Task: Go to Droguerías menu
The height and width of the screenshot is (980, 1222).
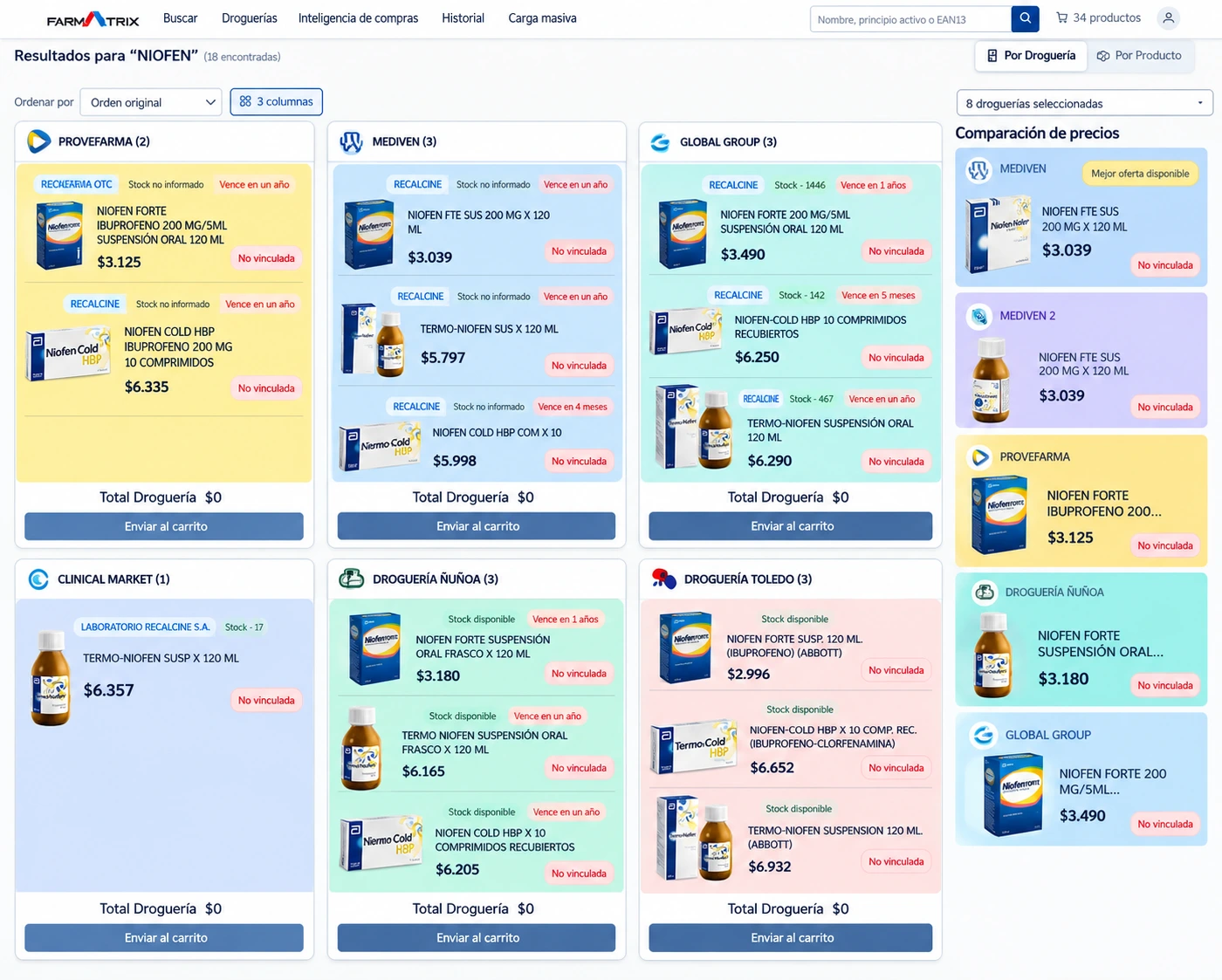Action: 250,18
